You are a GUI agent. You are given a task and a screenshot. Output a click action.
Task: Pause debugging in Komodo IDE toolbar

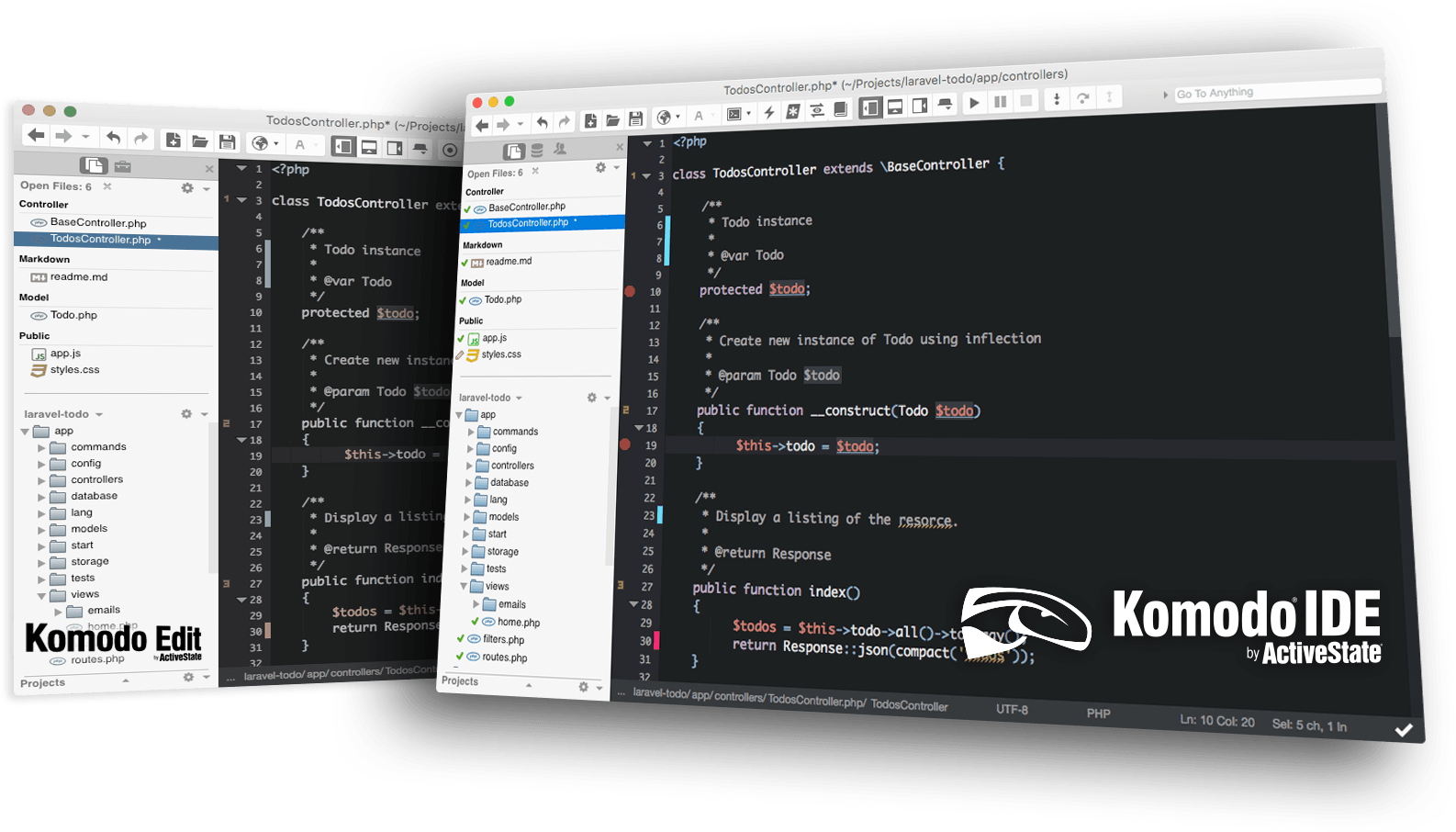click(1001, 102)
